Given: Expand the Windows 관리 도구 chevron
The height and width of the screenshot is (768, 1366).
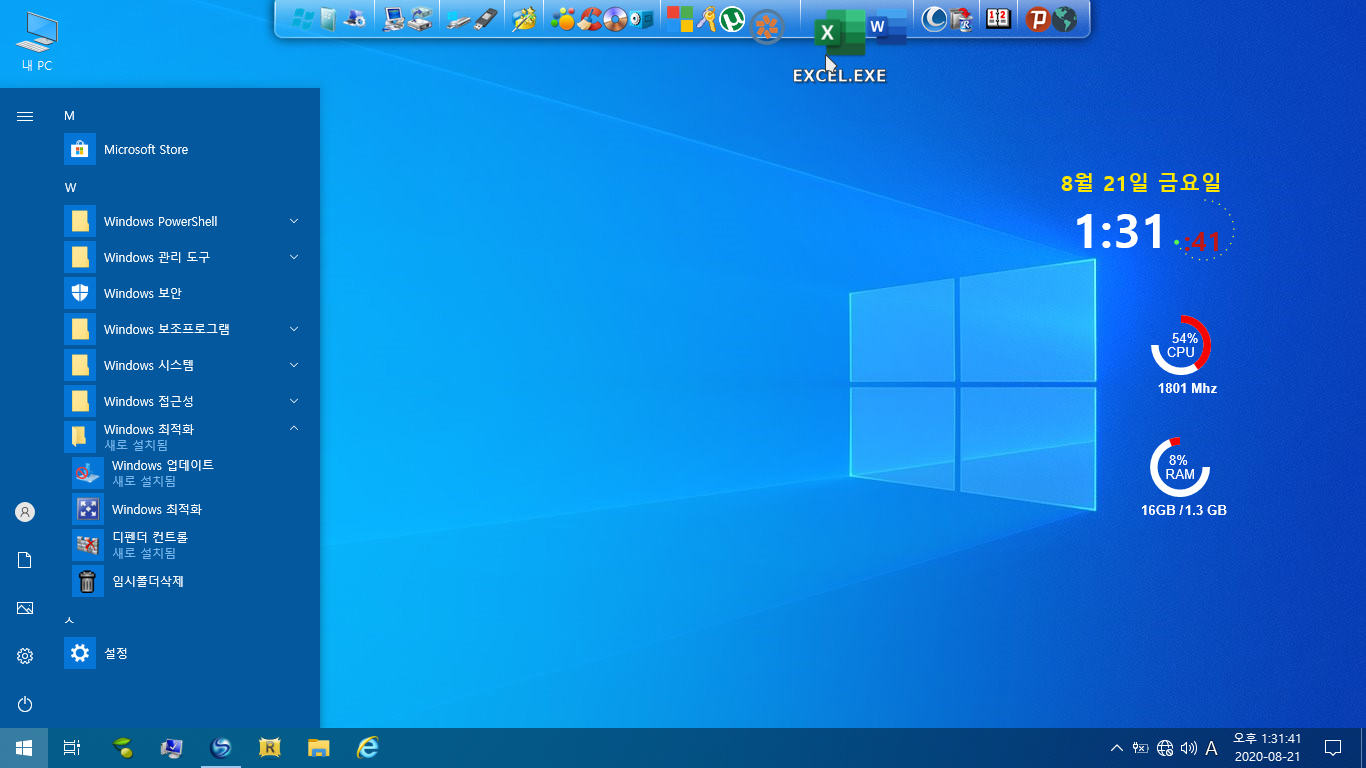Looking at the screenshot, I should pos(294,257).
